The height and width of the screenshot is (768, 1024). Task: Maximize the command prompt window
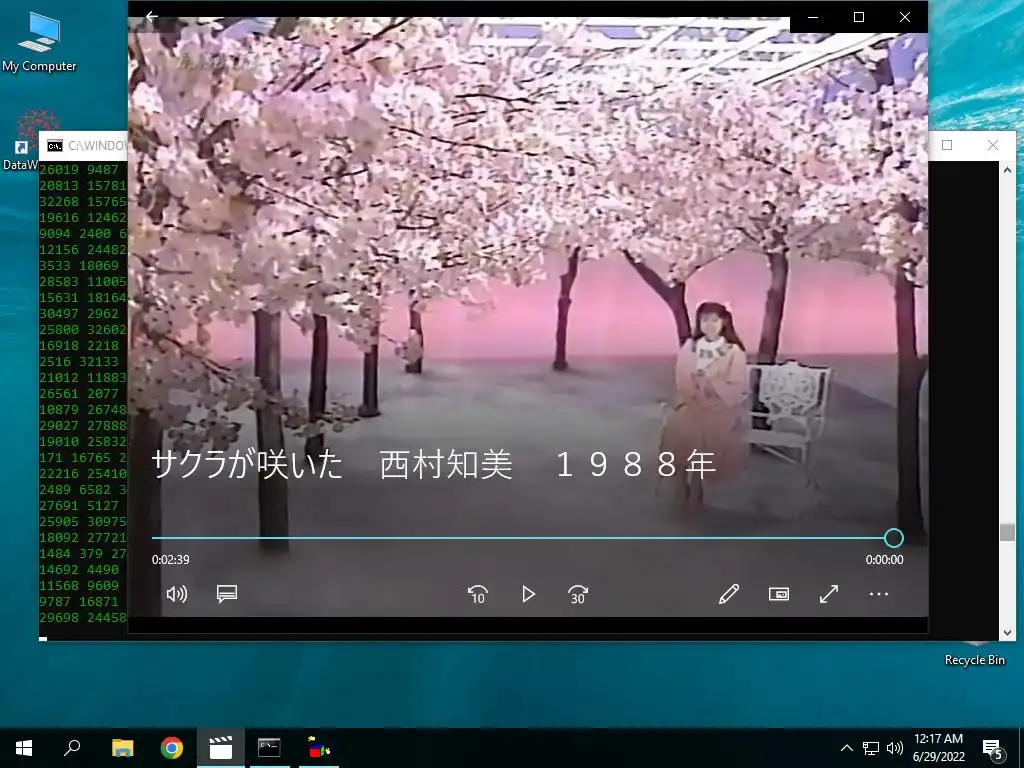pyautogui.click(x=947, y=145)
